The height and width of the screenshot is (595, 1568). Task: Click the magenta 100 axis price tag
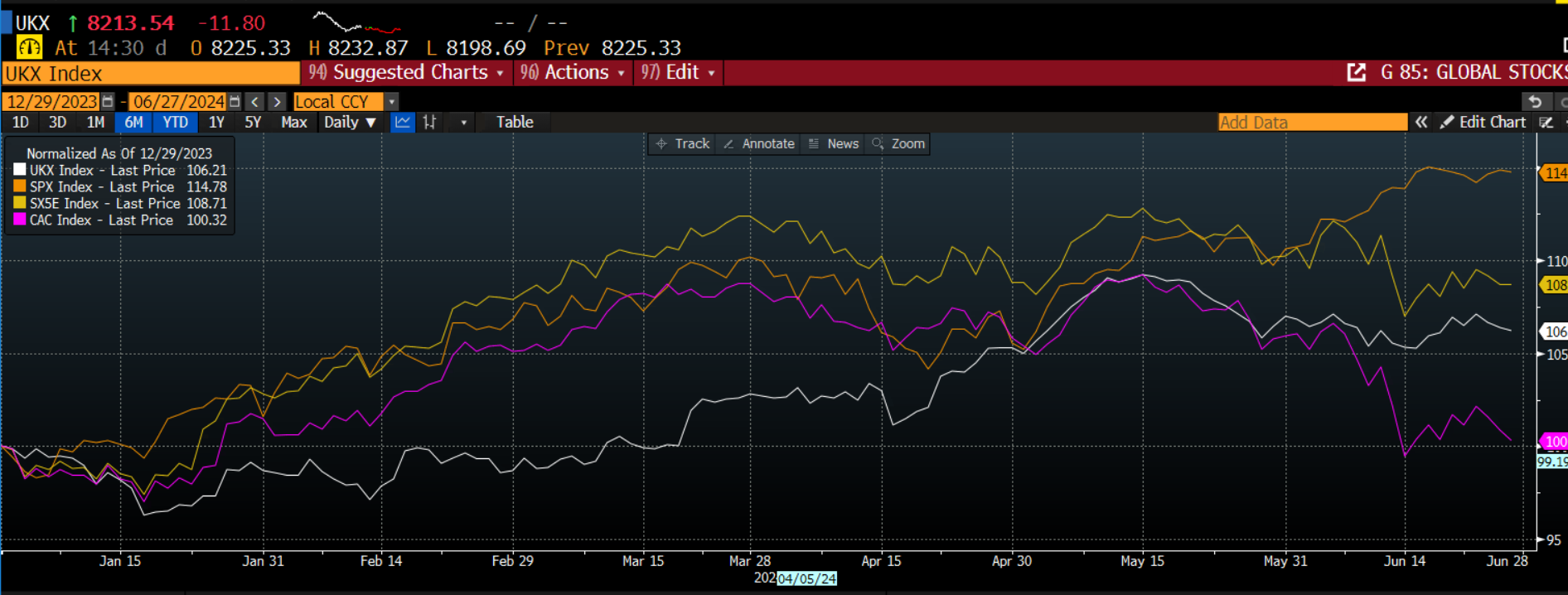pos(1554,442)
